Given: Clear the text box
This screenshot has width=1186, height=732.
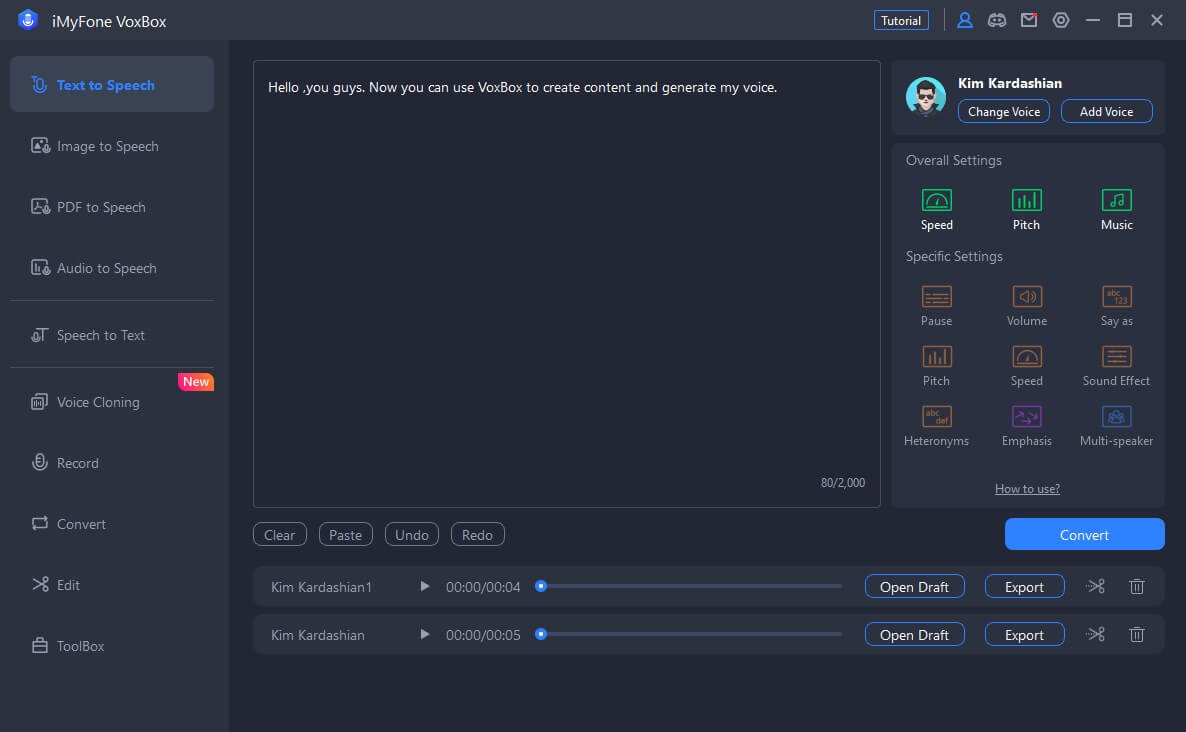Looking at the screenshot, I should click(279, 535).
